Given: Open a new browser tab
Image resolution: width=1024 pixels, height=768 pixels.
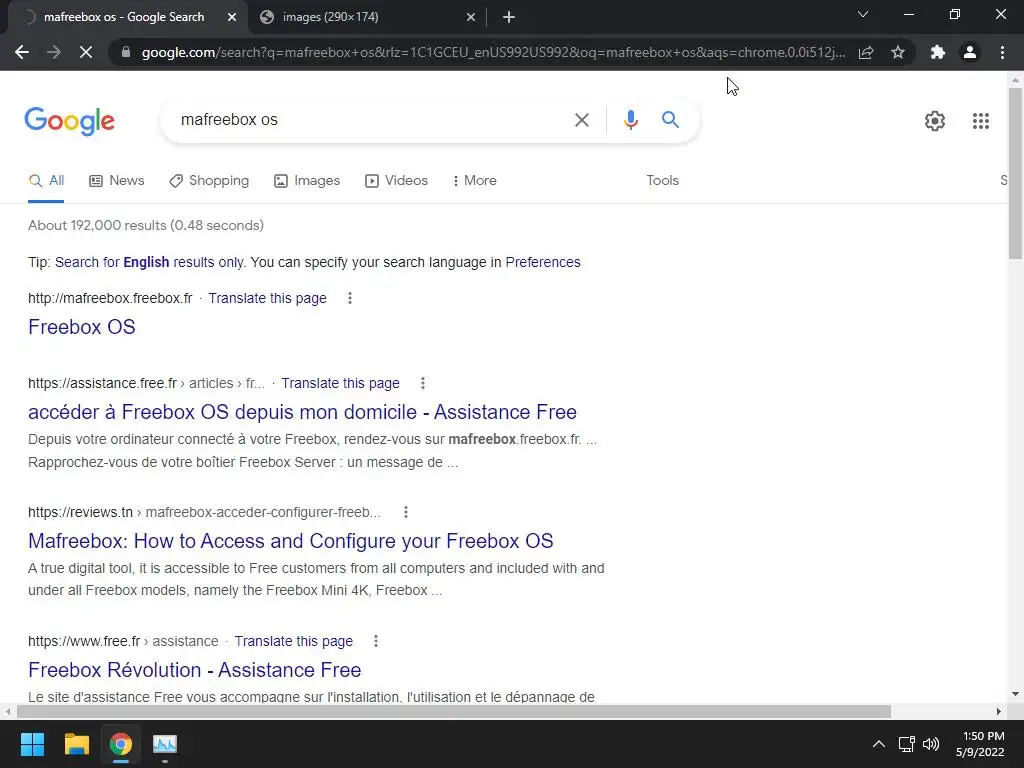Looking at the screenshot, I should click(x=509, y=18).
